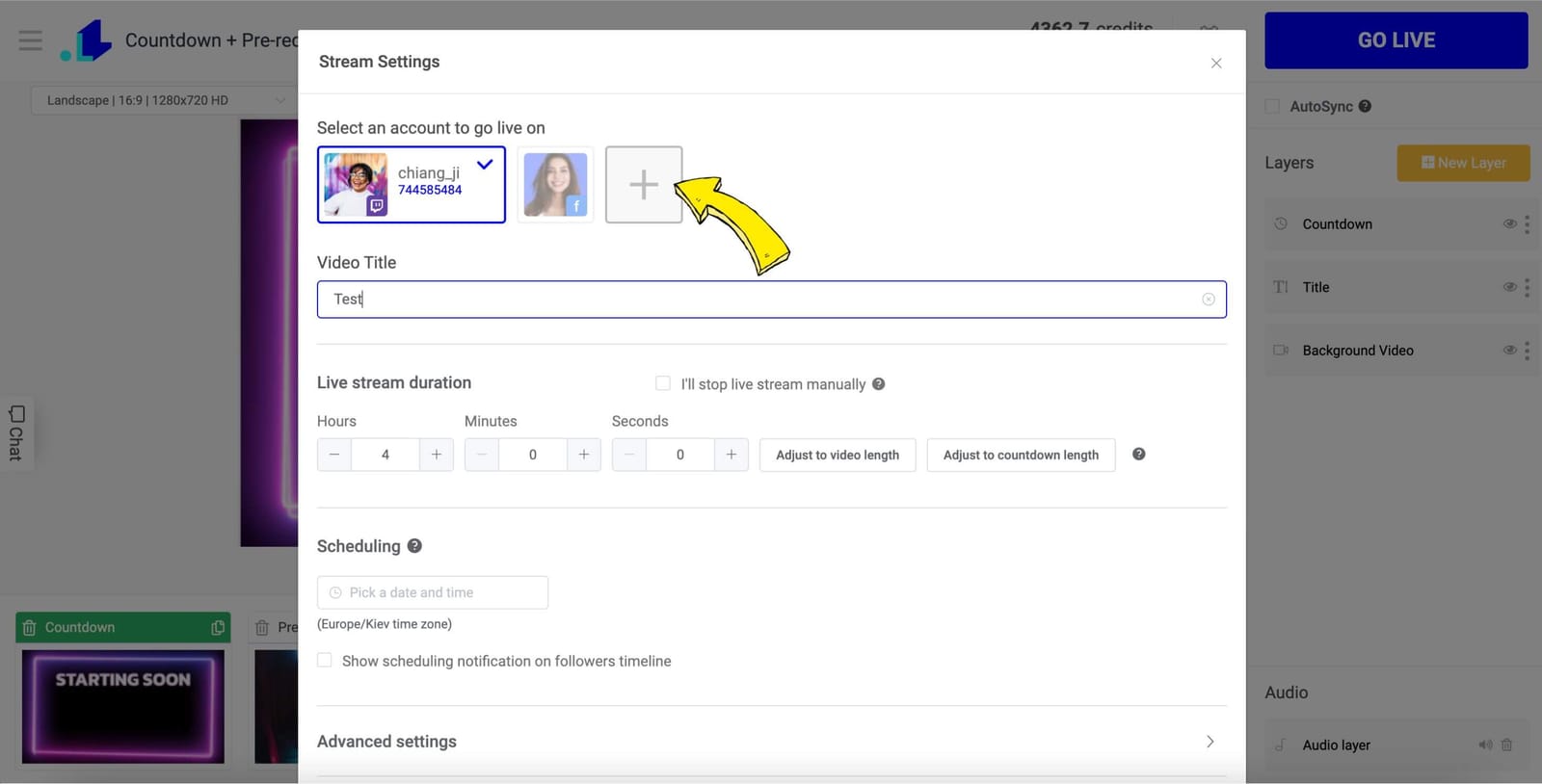The height and width of the screenshot is (784, 1542).
Task: Click Adjust to video length button
Action: pyautogui.click(x=837, y=455)
